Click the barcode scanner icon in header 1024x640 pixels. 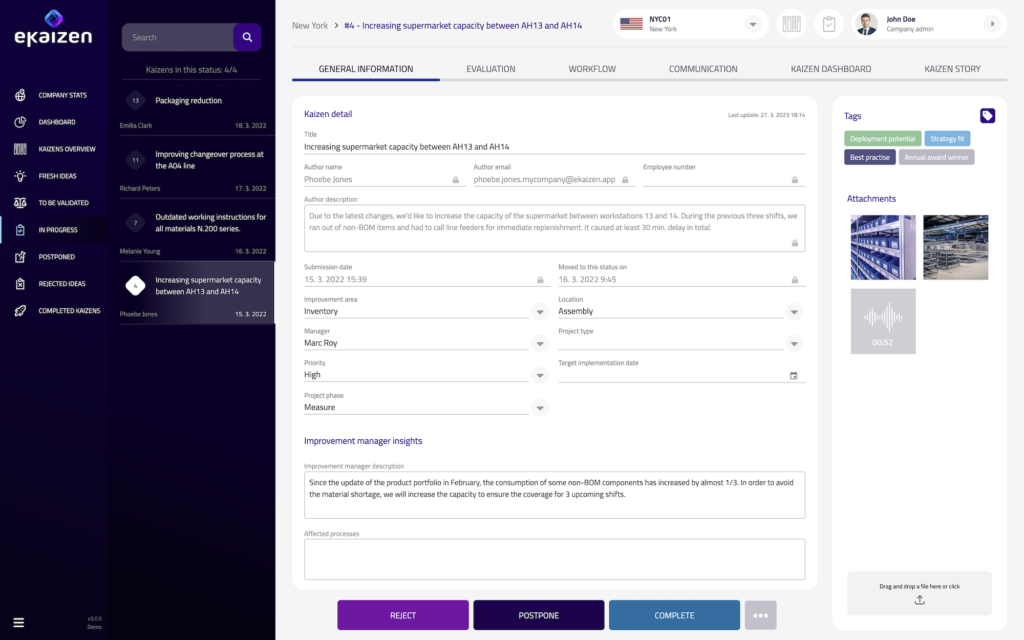point(792,24)
